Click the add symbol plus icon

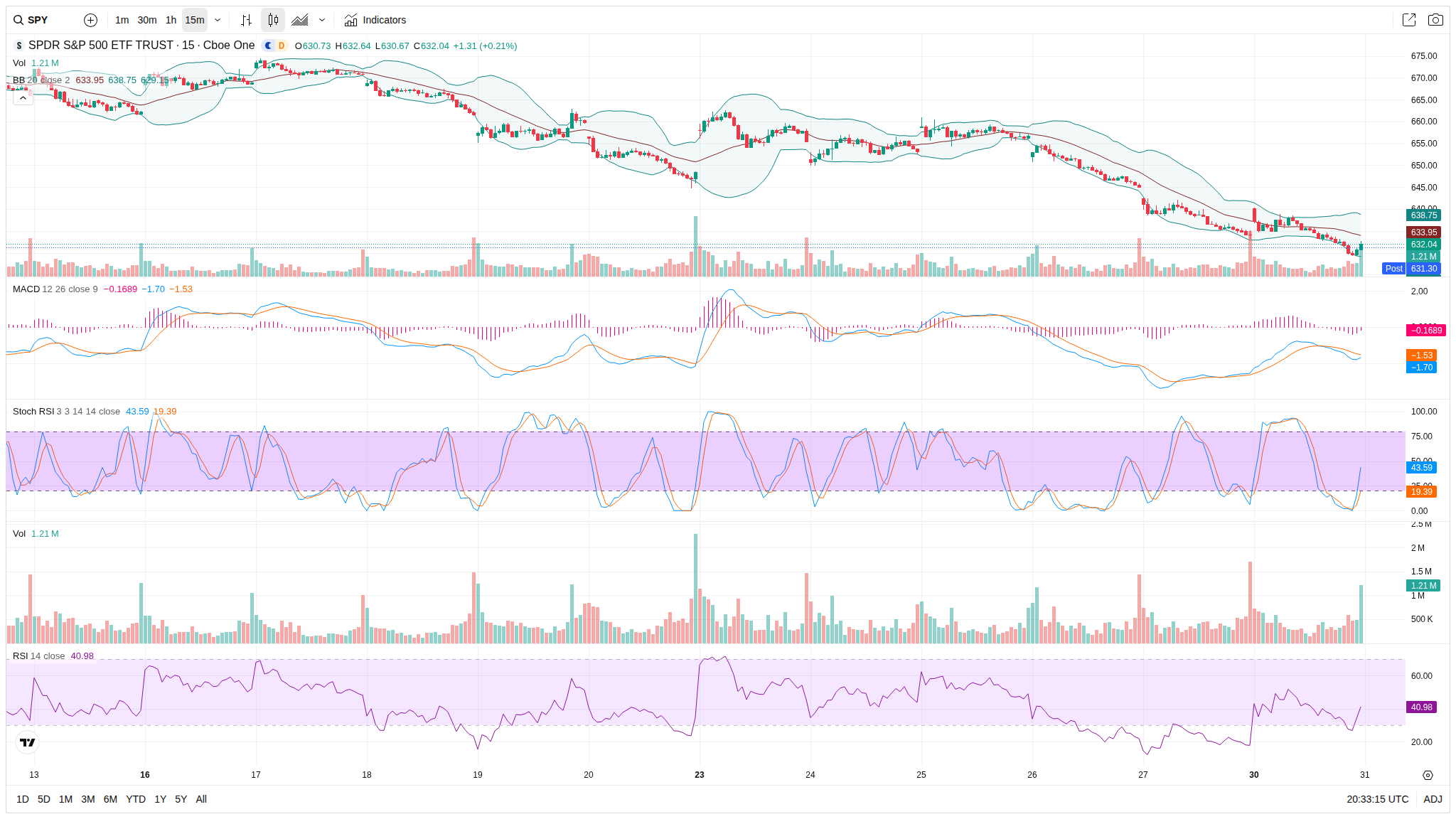pyautogui.click(x=90, y=20)
